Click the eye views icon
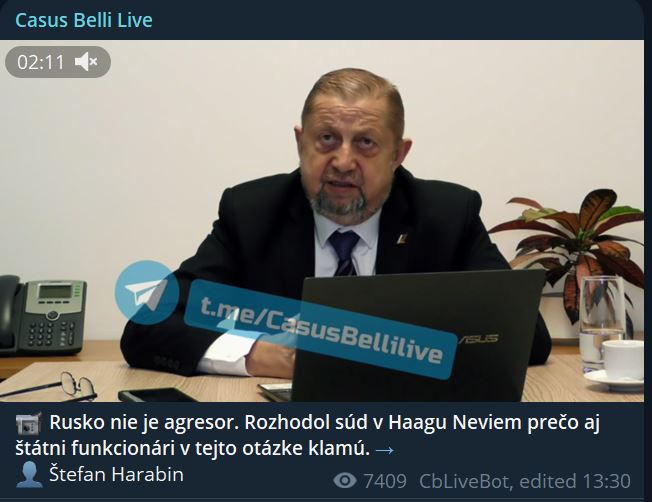 (x=345, y=481)
